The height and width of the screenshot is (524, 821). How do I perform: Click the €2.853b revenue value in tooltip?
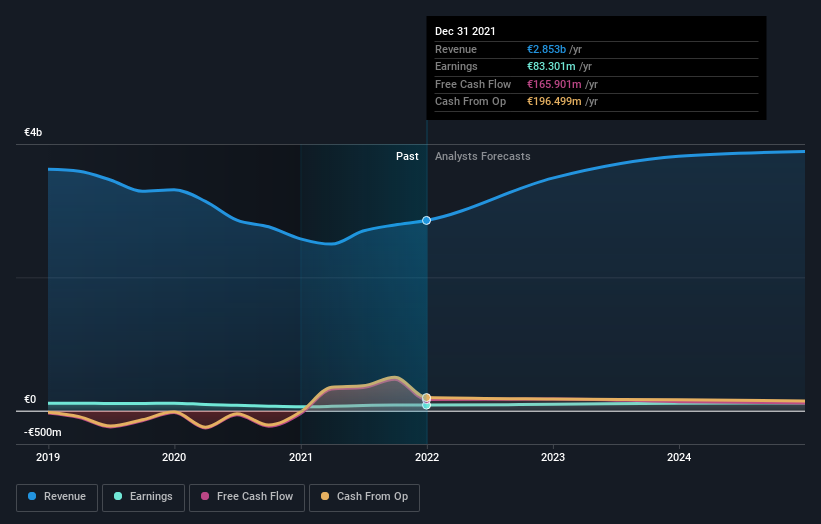(547, 49)
